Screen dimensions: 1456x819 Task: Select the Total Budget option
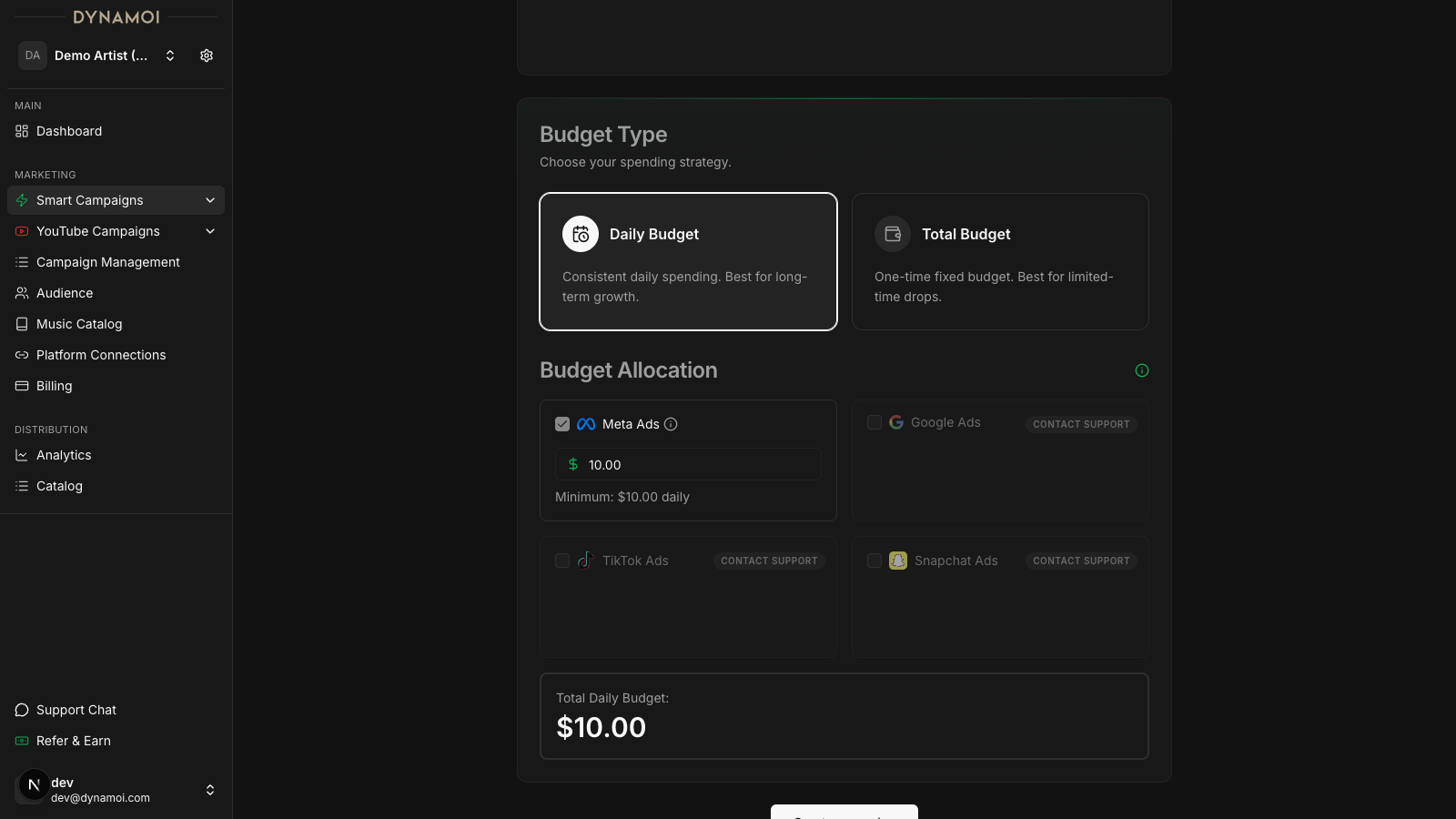pyautogui.click(x=999, y=262)
